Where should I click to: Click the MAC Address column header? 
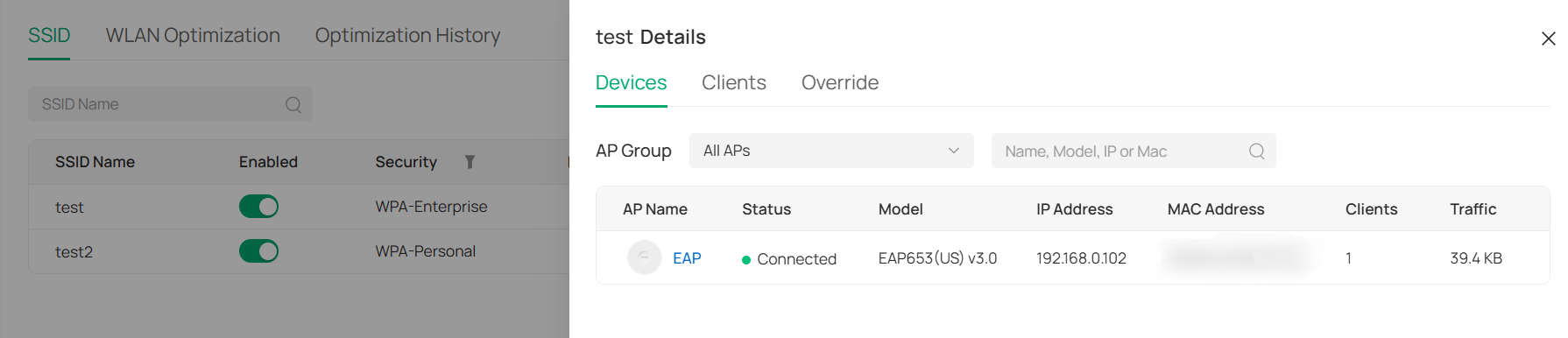tap(1216, 209)
